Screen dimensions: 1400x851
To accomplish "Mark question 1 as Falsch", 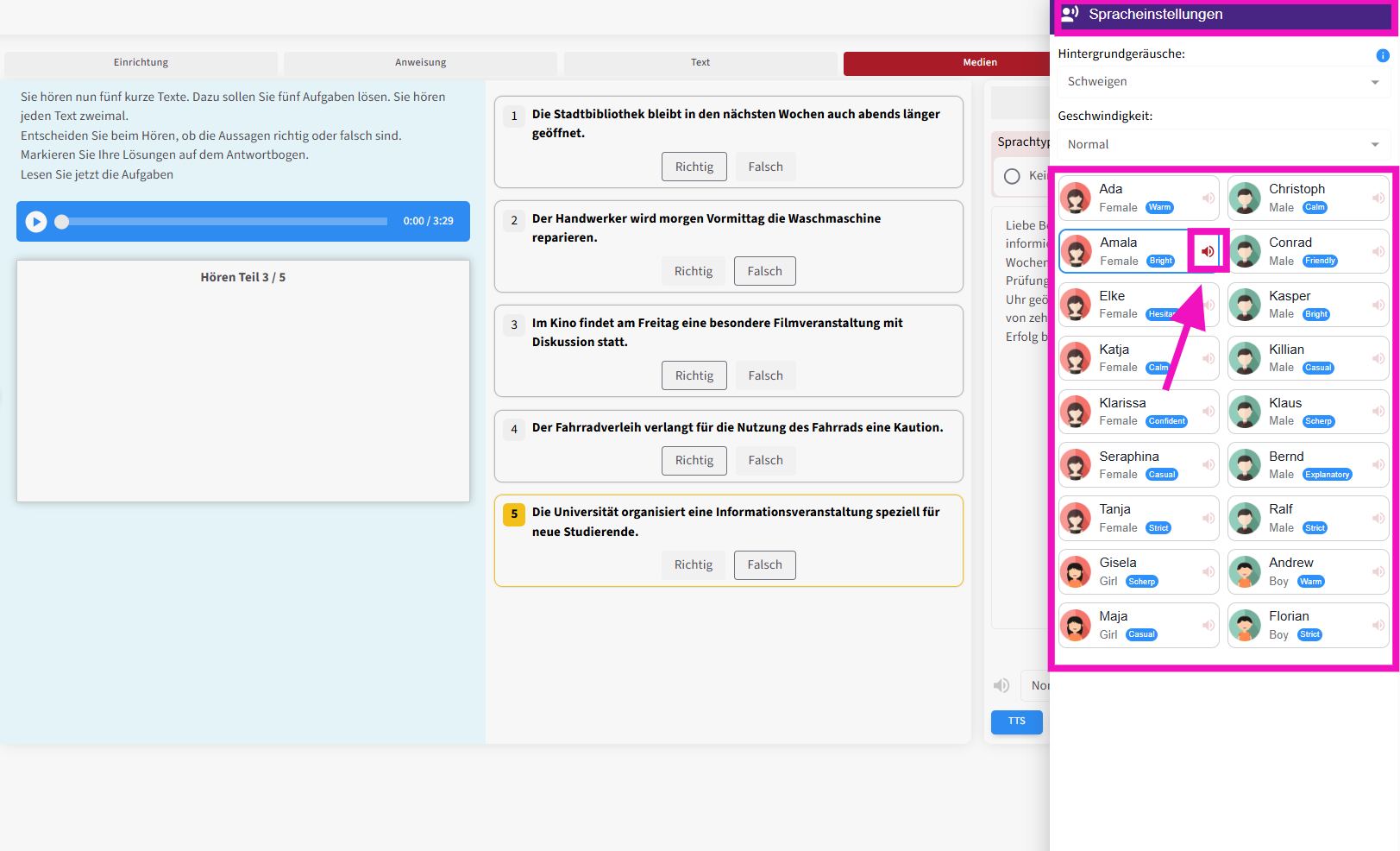I will 765,167.
